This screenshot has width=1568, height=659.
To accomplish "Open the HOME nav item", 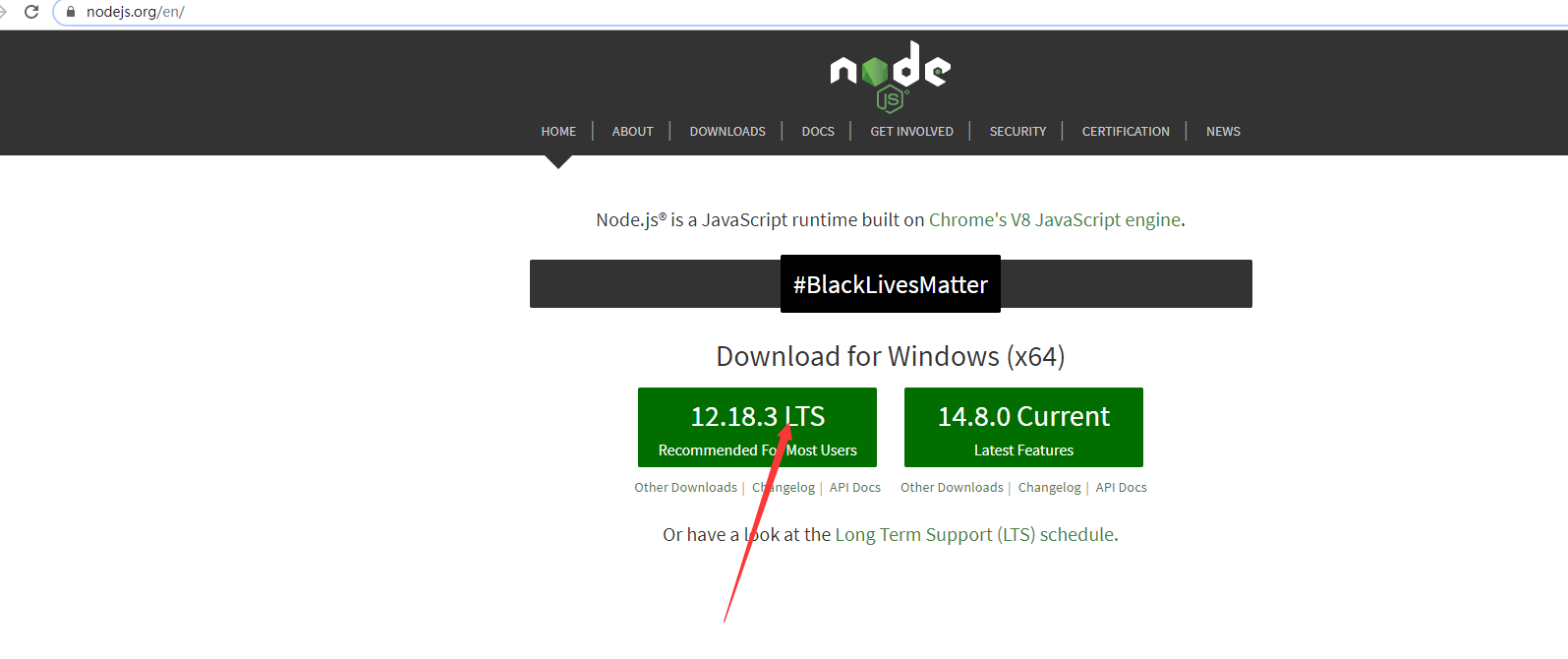I will [x=558, y=132].
